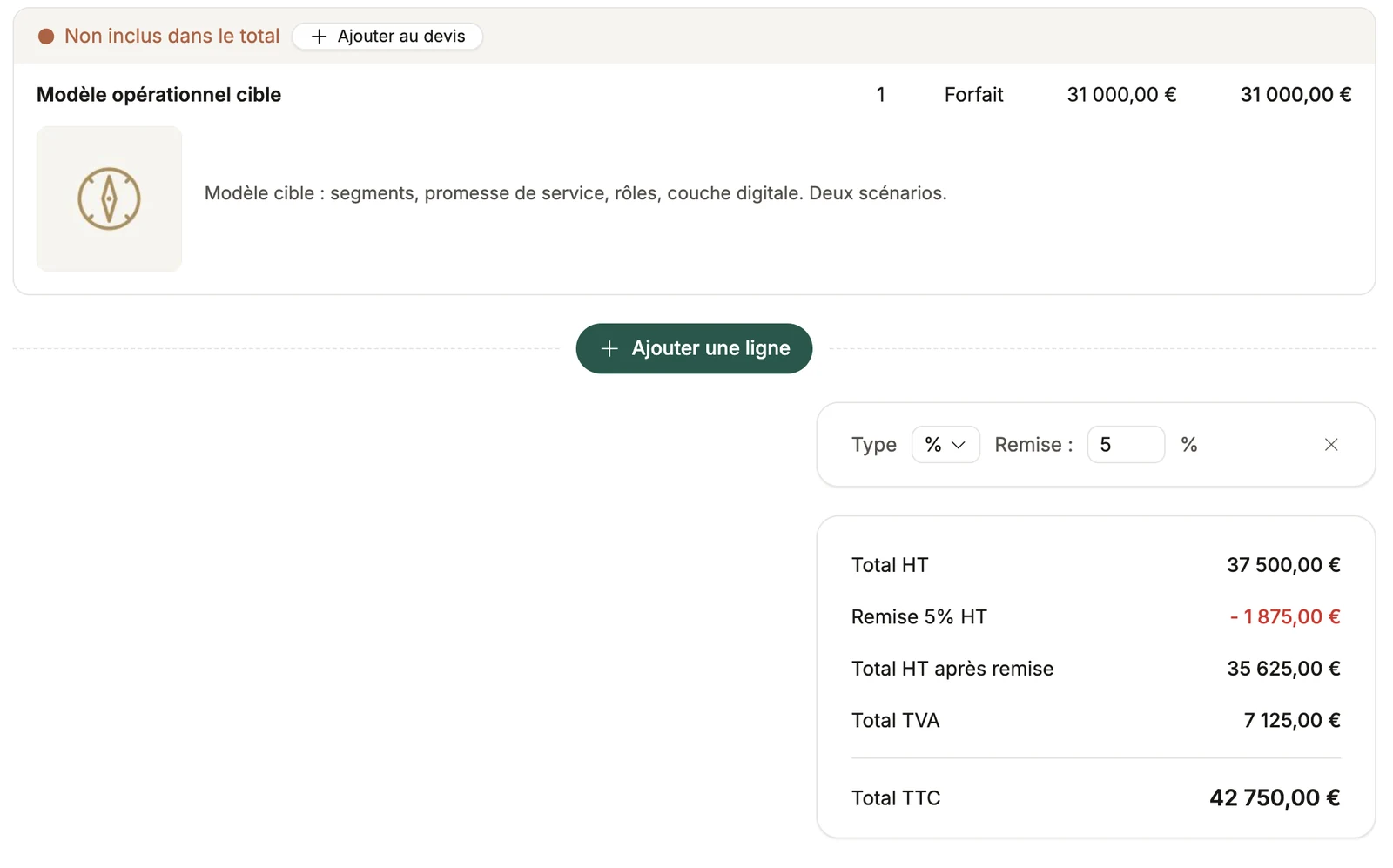Viewport: 1393px width, 868px height.
Task: Click the quantity value 1
Action: (881, 95)
